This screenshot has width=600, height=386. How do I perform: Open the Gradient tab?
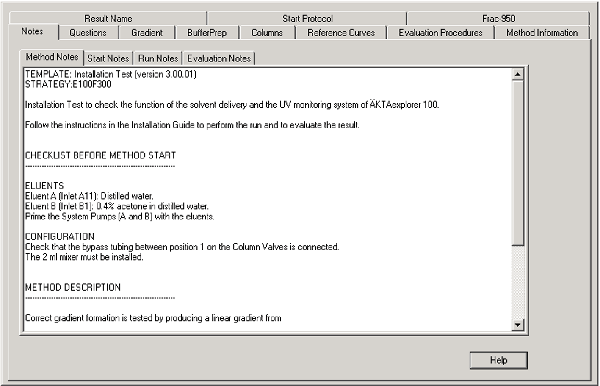coord(147,33)
